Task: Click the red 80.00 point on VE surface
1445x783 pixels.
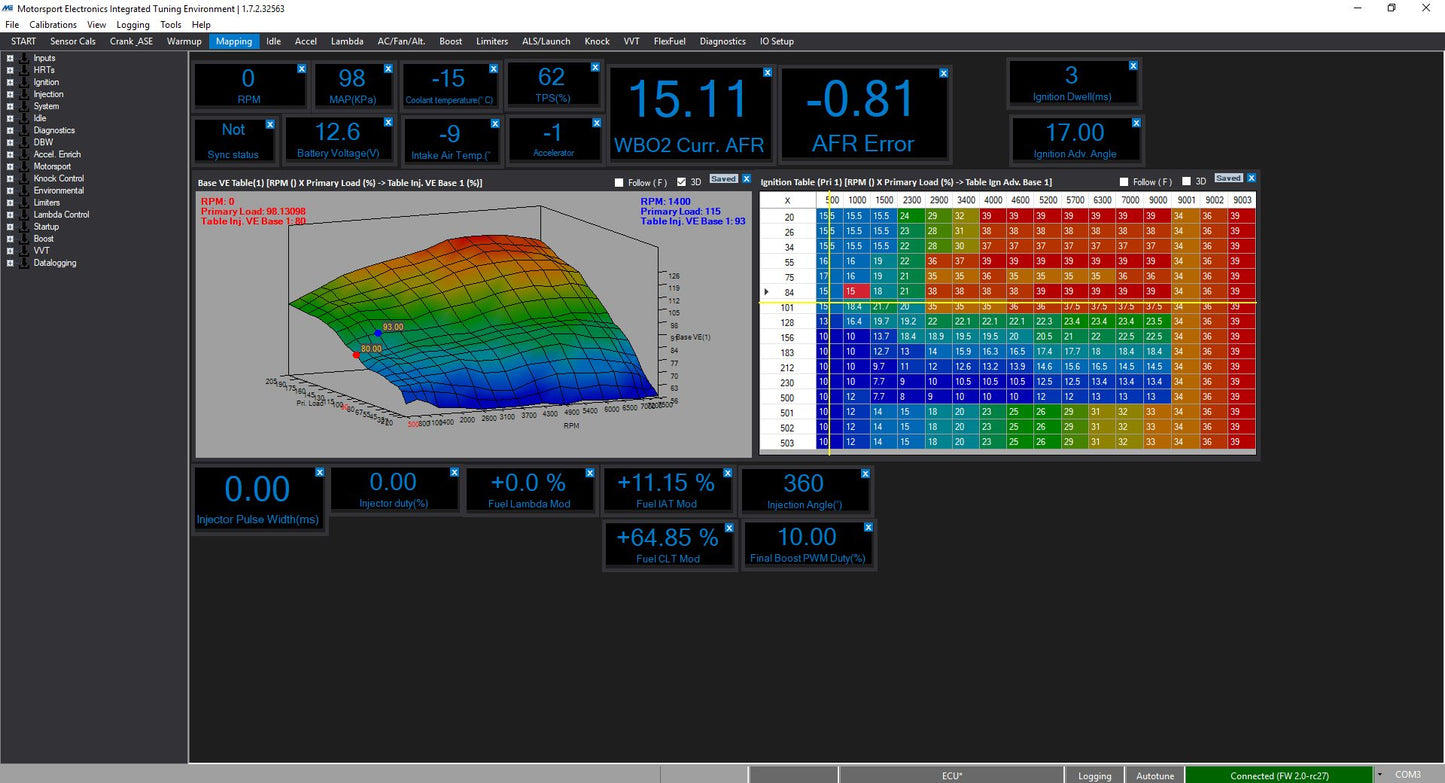Action: click(356, 355)
